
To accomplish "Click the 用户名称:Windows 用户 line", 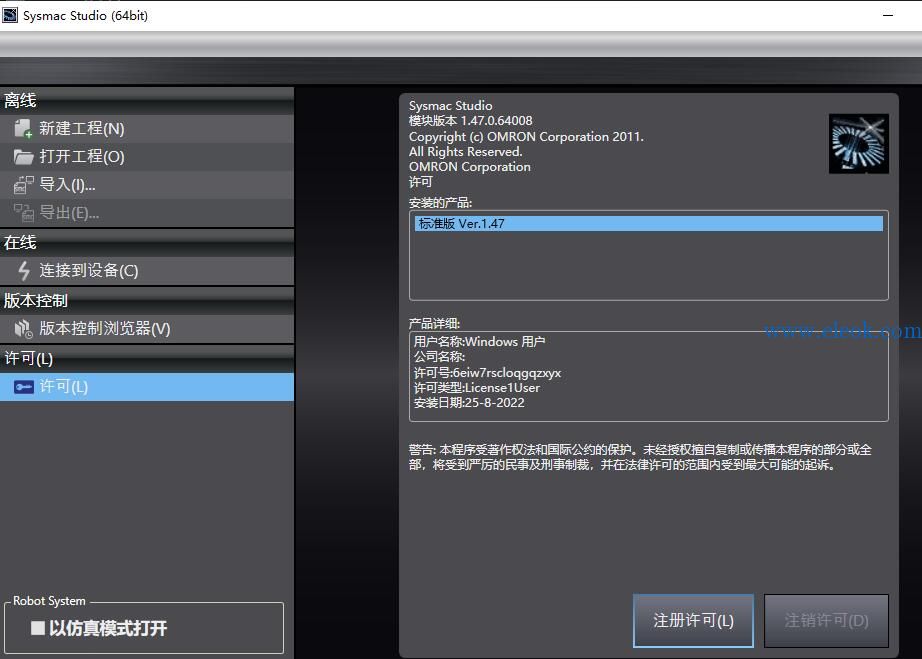I will pos(479,342).
